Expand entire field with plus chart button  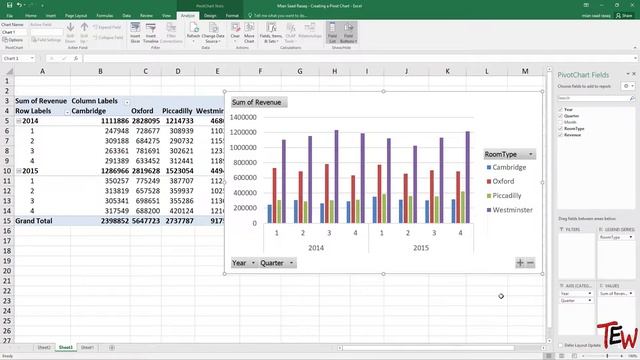pos(520,263)
